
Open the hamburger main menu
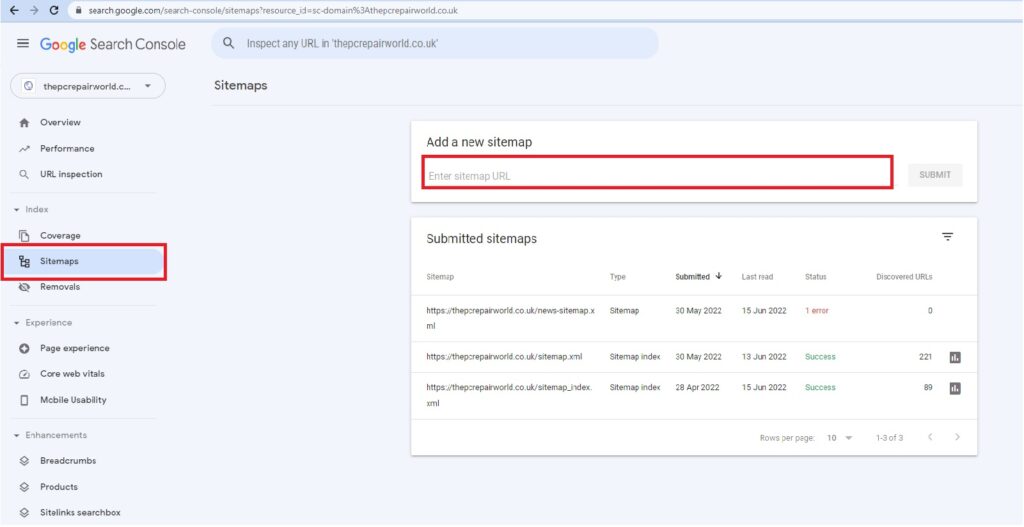coord(23,44)
